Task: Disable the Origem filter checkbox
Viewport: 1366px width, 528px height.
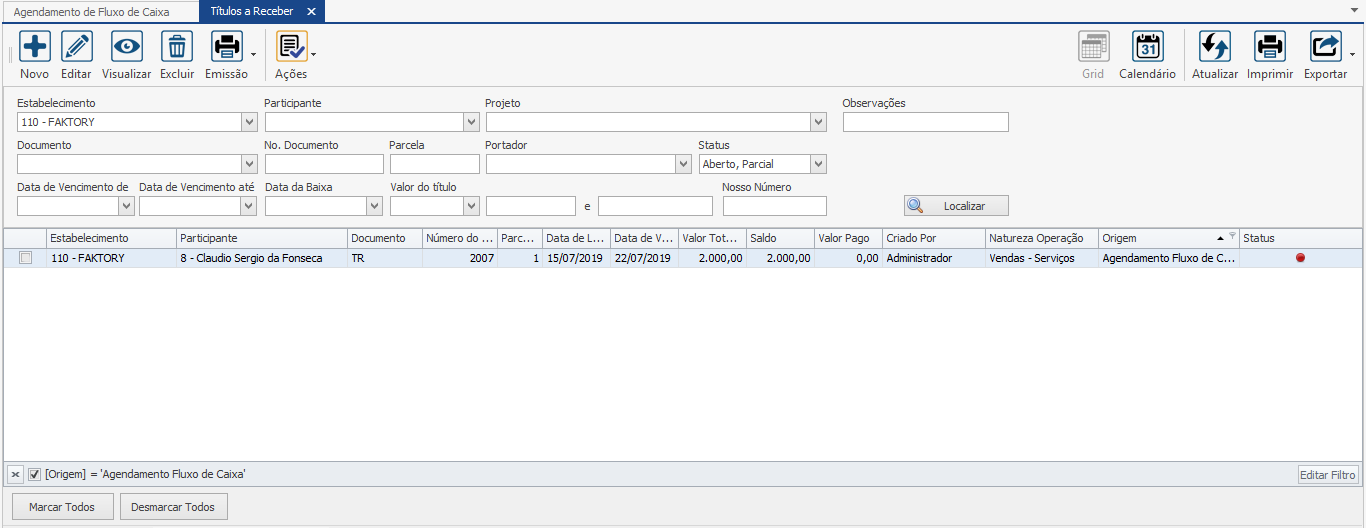Action: [x=34, y=474]
